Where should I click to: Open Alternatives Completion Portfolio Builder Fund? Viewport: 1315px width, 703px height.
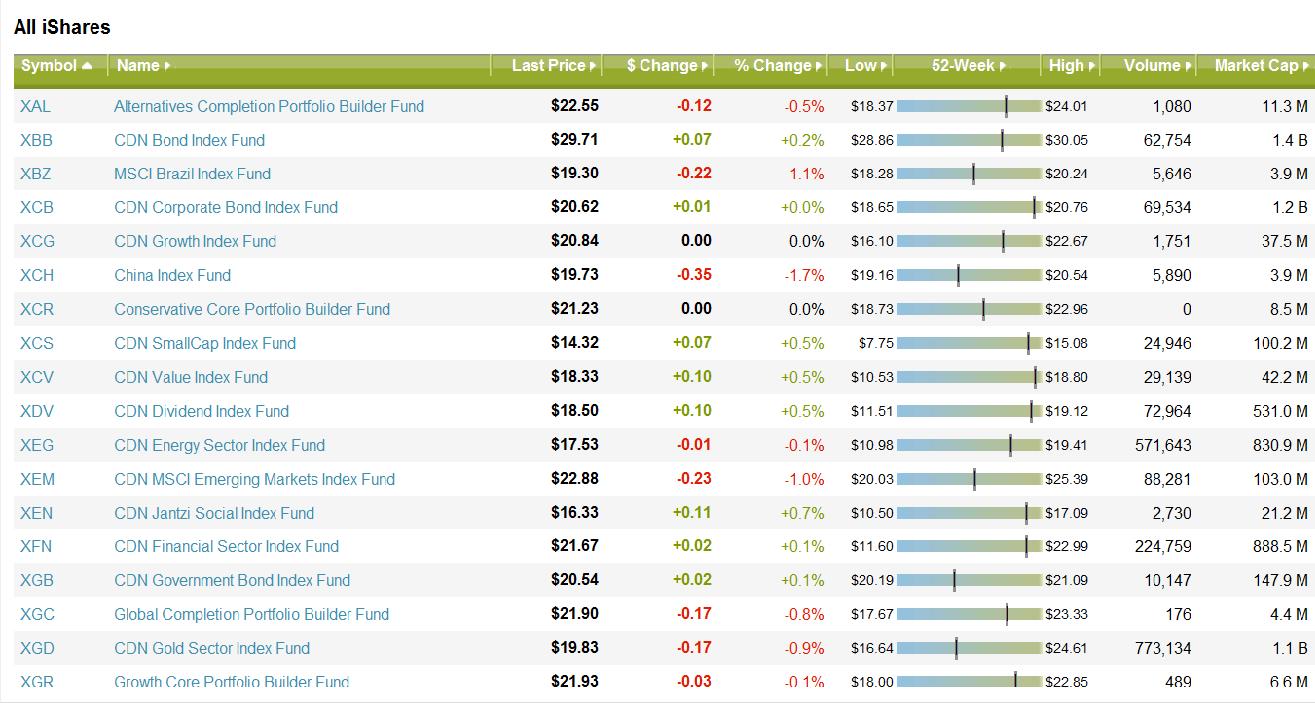[269, 106]
